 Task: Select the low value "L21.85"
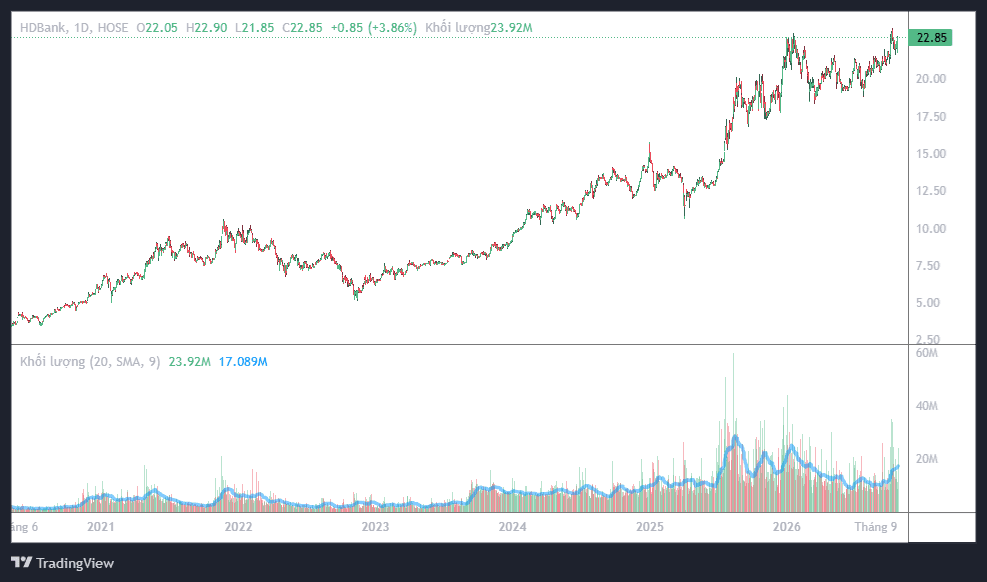(x=254, y=28)
